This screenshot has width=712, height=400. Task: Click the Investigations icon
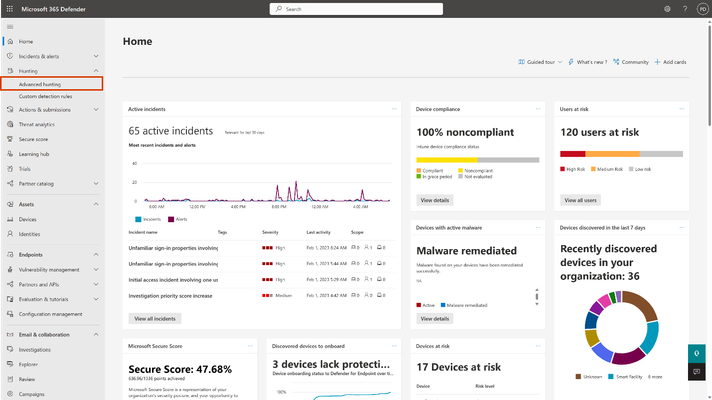(x=10, y=350)
